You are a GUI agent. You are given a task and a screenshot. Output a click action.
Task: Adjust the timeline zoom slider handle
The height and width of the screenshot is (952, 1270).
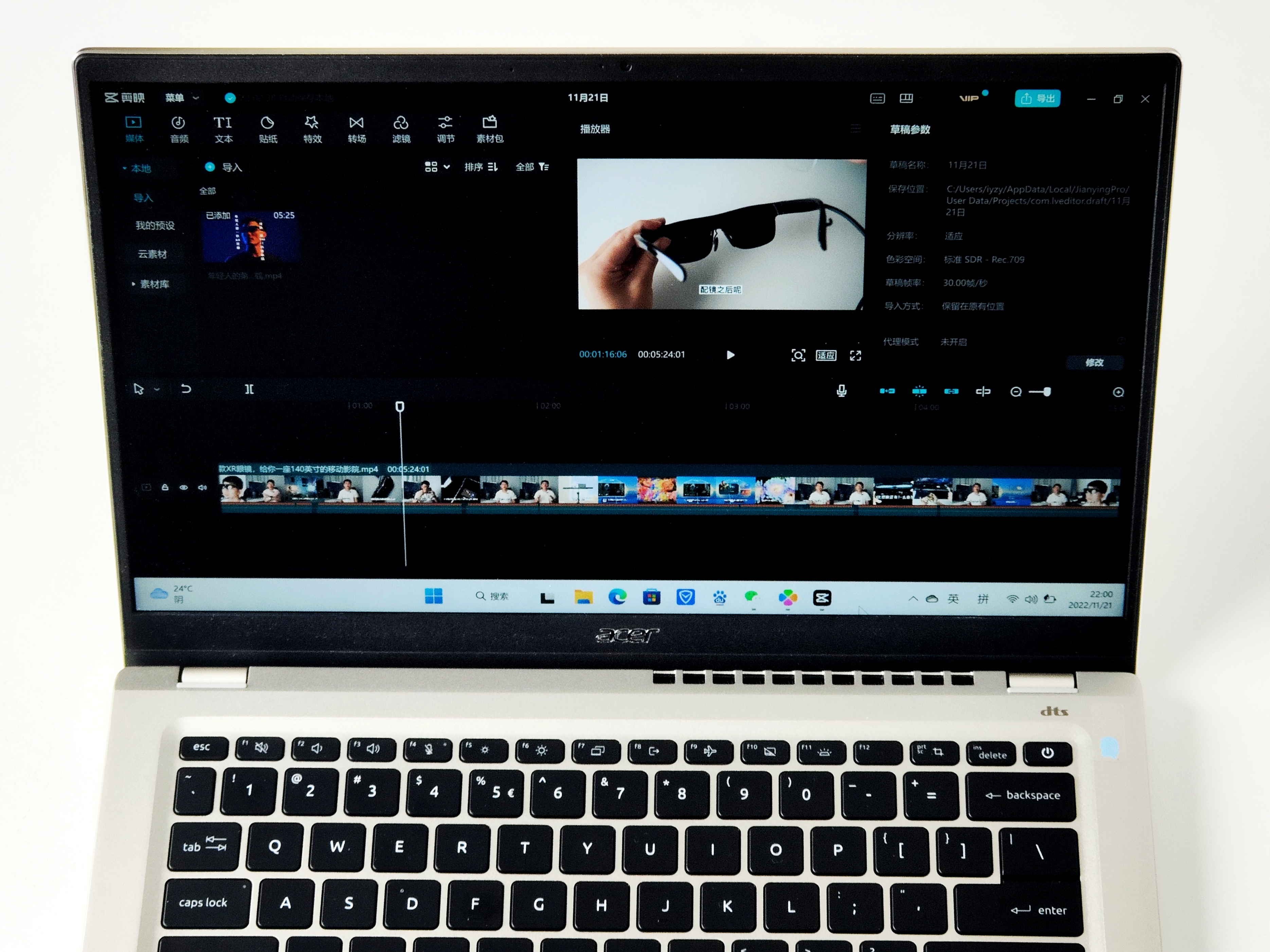pyautogui.click(x=1047, y=391)
